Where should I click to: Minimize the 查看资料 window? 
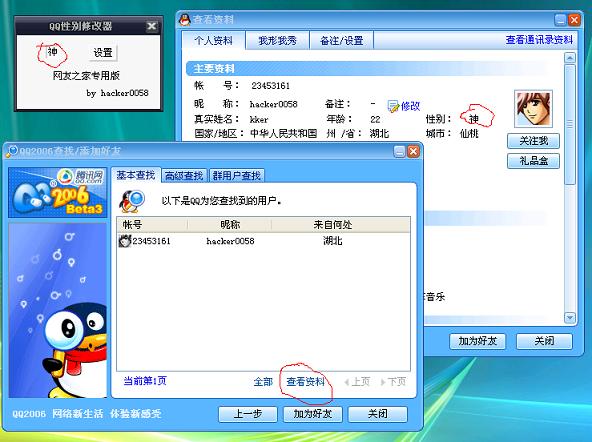(x=561, y=20)
